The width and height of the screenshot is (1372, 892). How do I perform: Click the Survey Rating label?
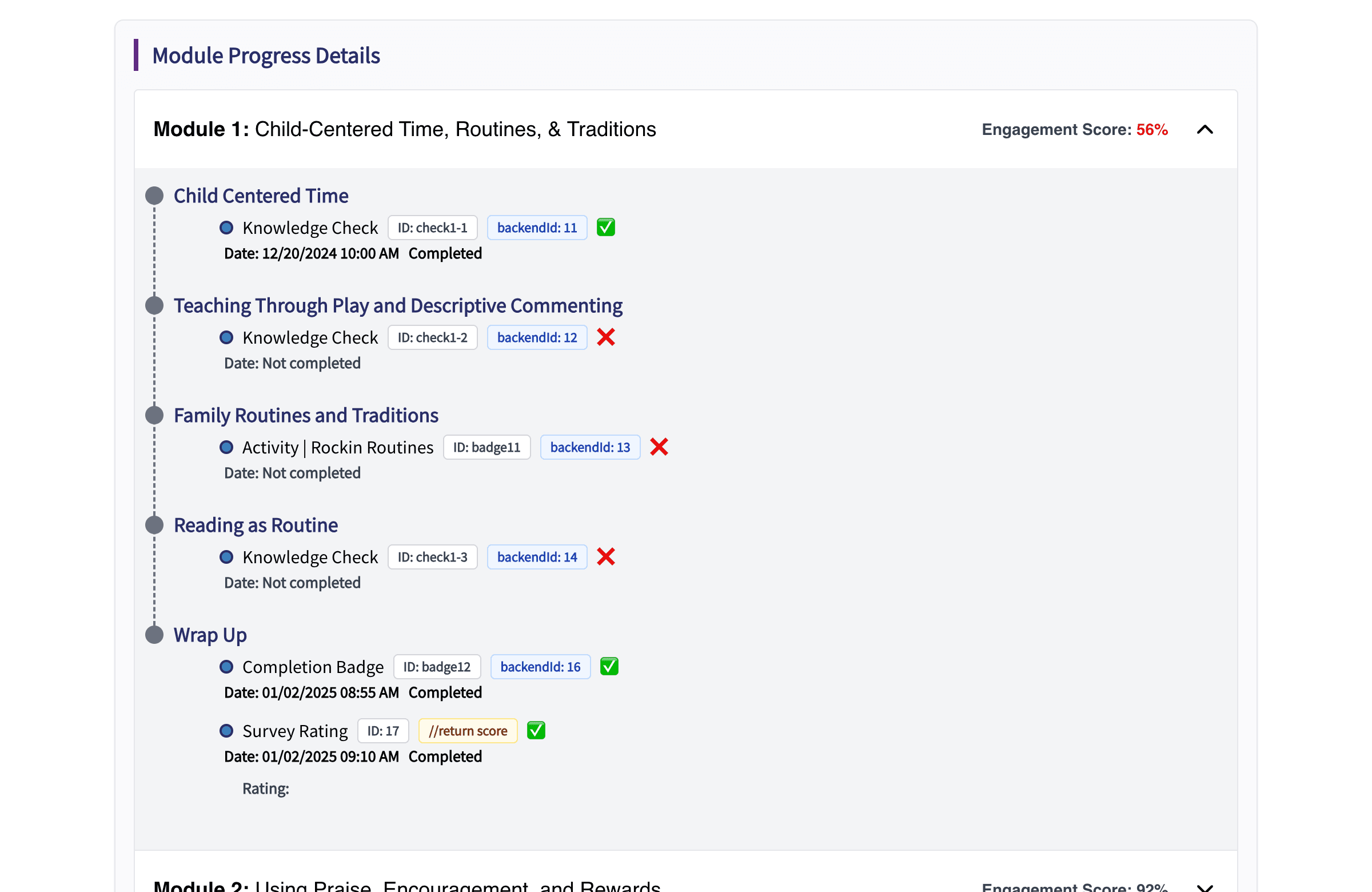295,731
